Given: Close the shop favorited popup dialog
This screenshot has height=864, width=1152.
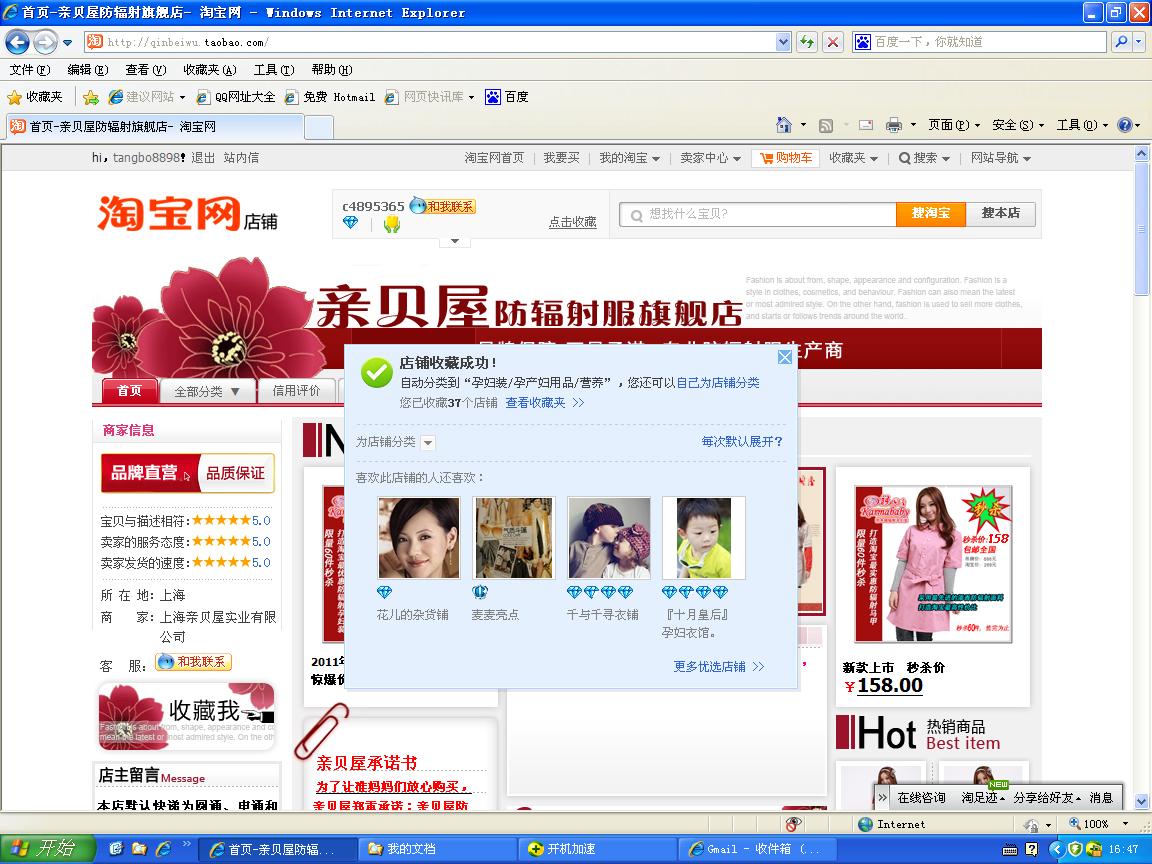Looking at the screenshot, I should click(785, 357).
